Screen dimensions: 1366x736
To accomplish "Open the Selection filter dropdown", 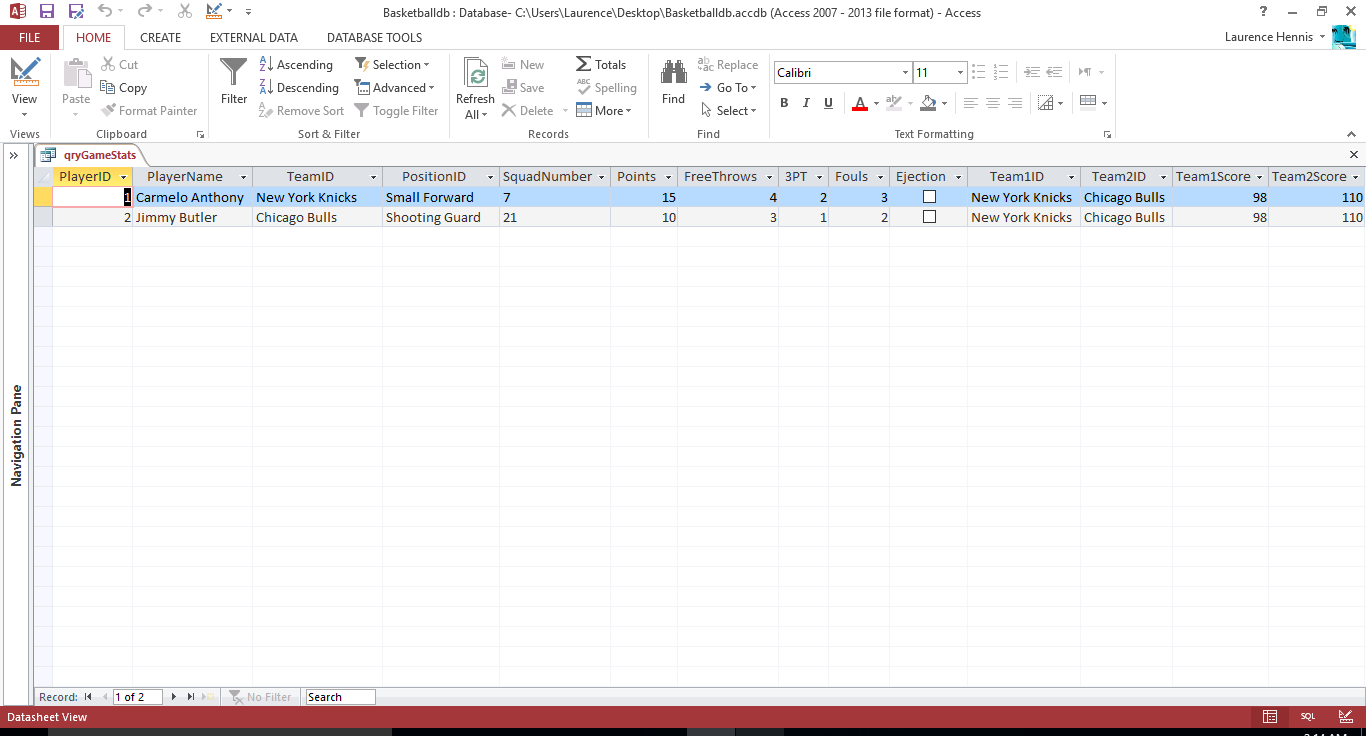I will click(392, 65).
